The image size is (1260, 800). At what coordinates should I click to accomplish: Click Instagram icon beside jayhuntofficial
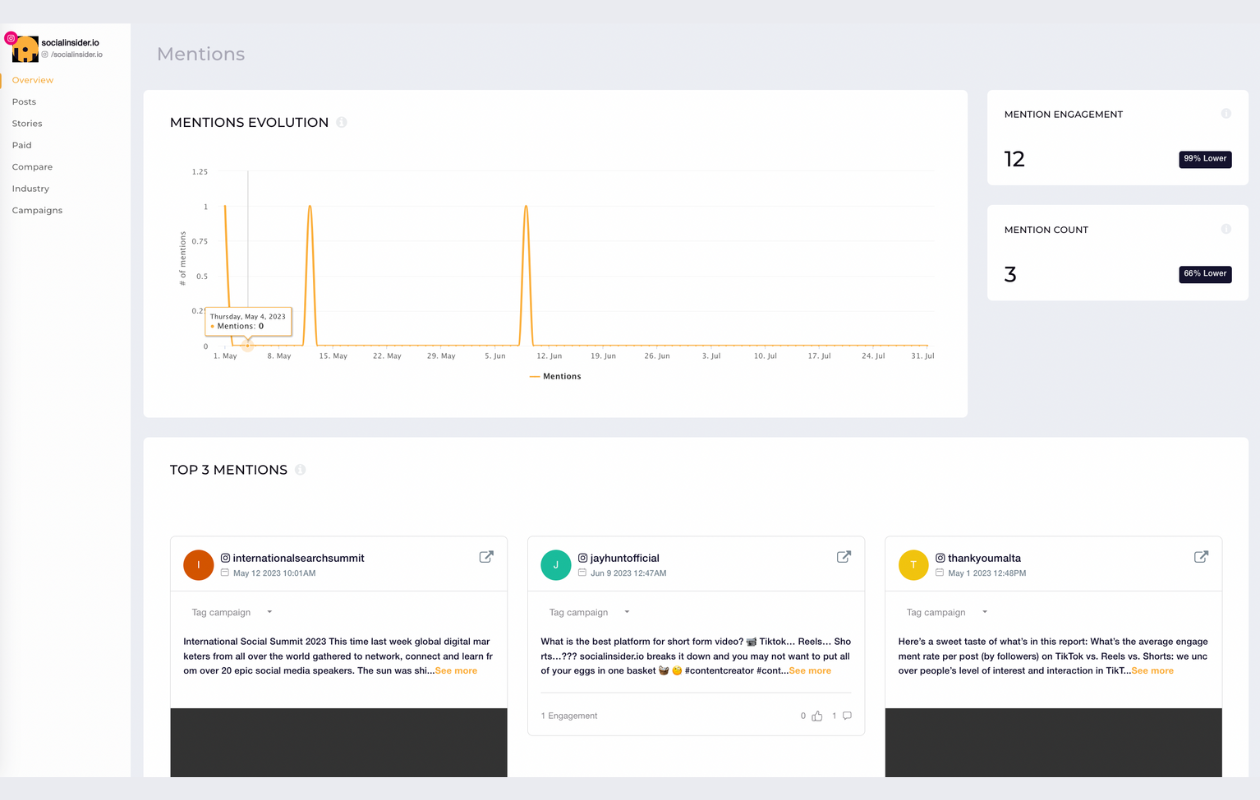coord(583,558)
